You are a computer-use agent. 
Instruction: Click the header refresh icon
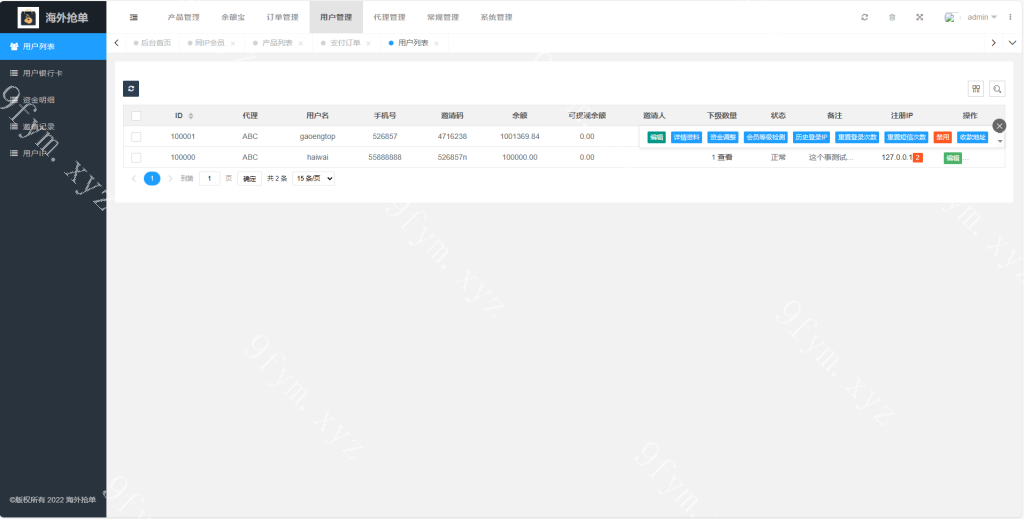tap(865, 18)
